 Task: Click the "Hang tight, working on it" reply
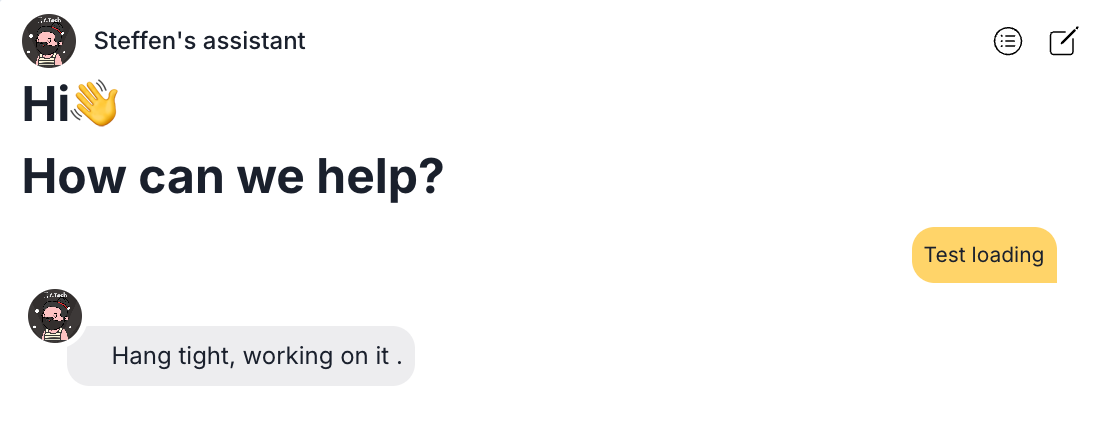pos(241,355)
